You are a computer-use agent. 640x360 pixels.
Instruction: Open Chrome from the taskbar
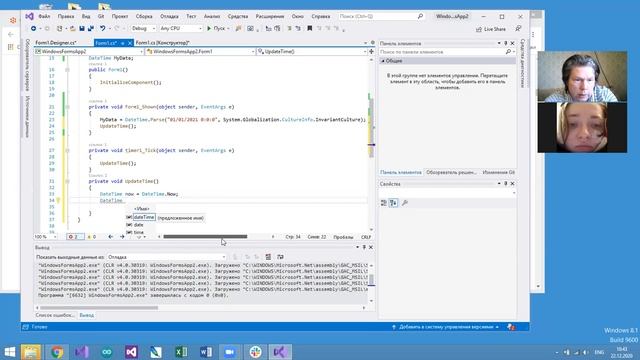[57, 352]
